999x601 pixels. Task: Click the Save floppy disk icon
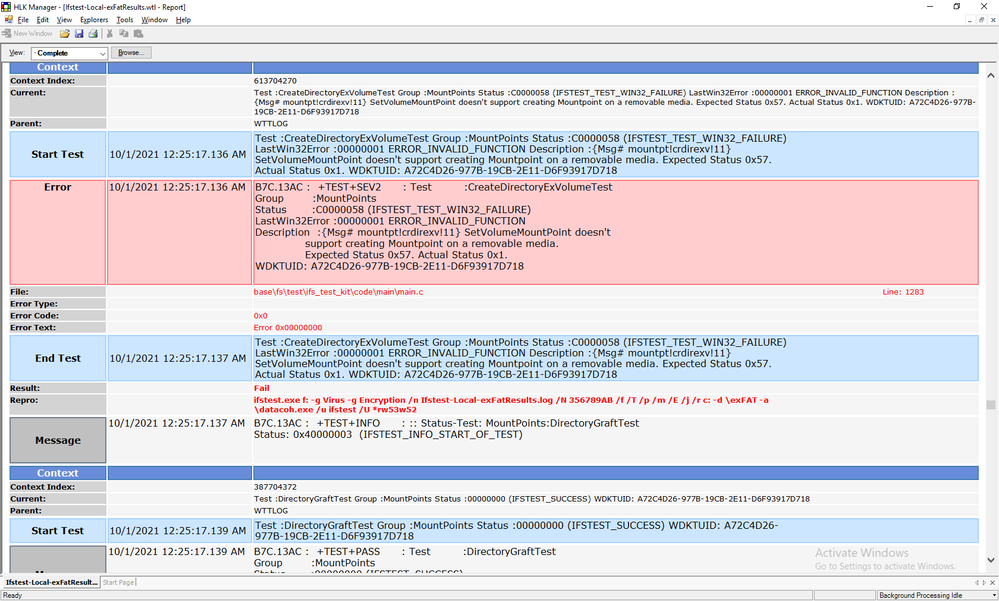click(x=79, y=34)
